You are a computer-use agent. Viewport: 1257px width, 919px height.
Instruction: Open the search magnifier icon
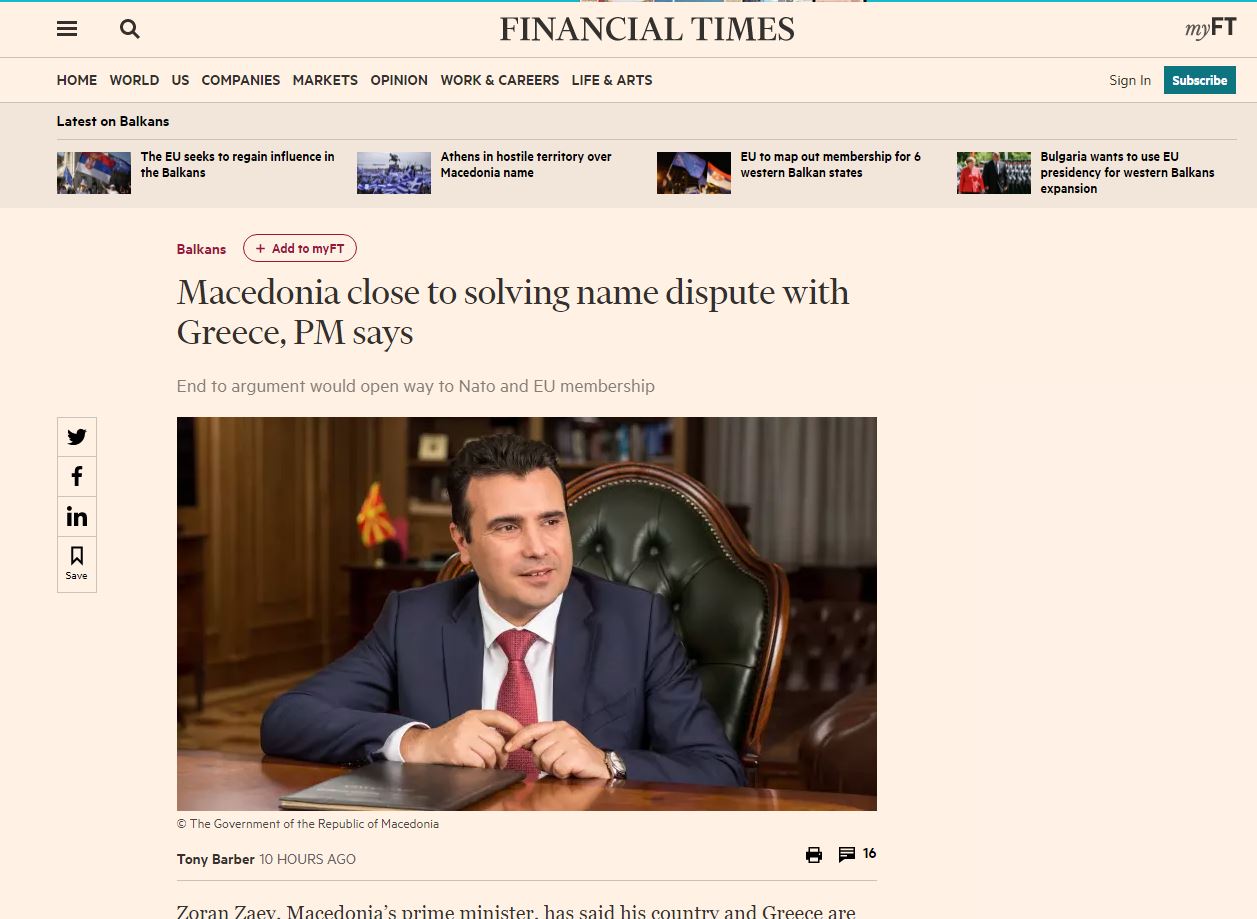click(130, 29)
